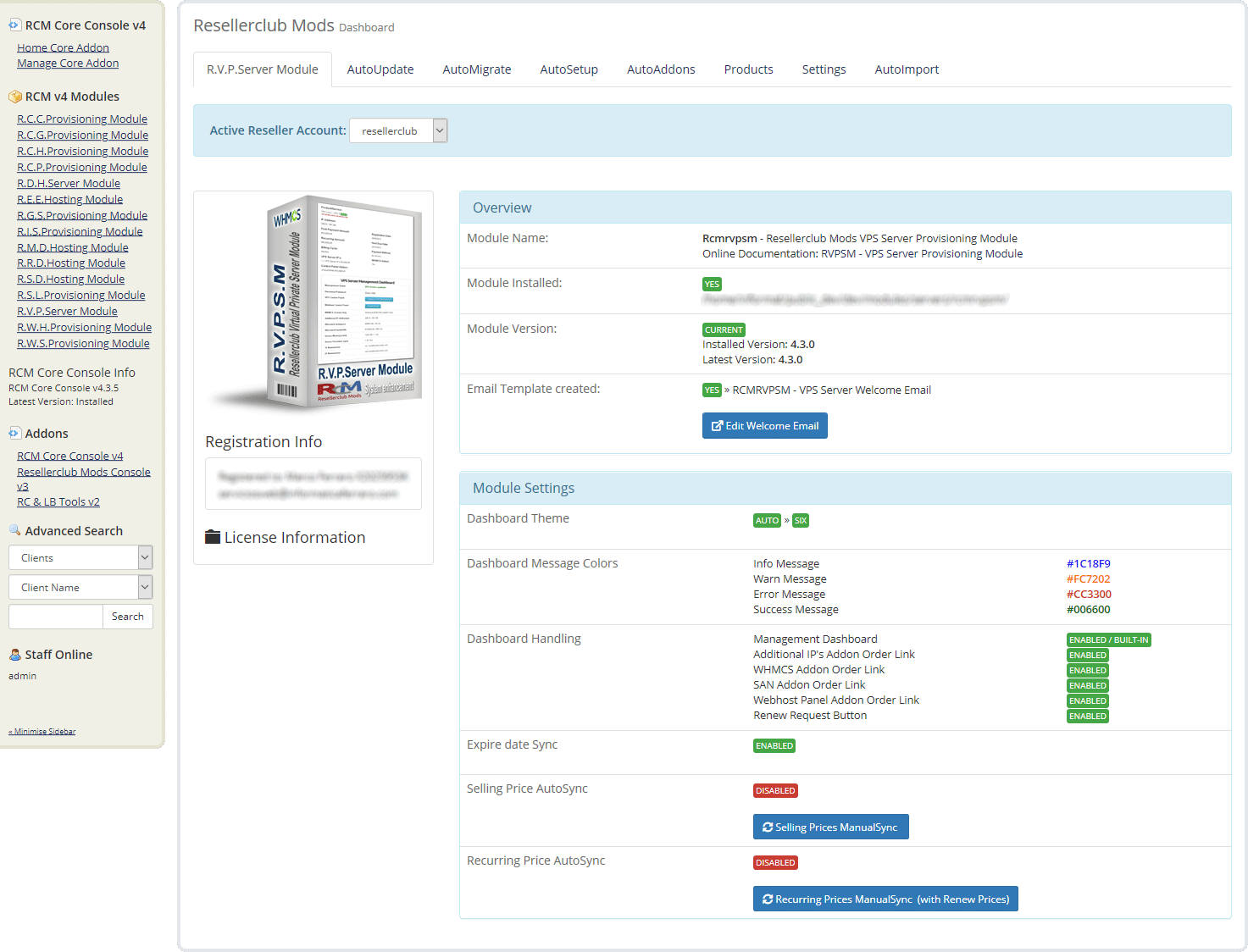This screenshot has height=952, width=1248.
Task: Click Selling Price AutoSync DISABLED badge
Action: (x=775, y=790)
